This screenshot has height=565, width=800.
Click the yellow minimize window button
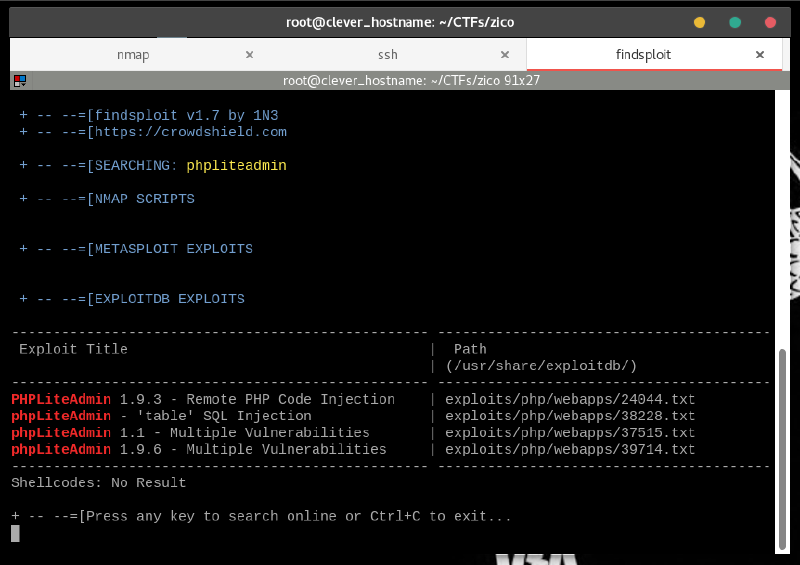click(x=699, y=22)
